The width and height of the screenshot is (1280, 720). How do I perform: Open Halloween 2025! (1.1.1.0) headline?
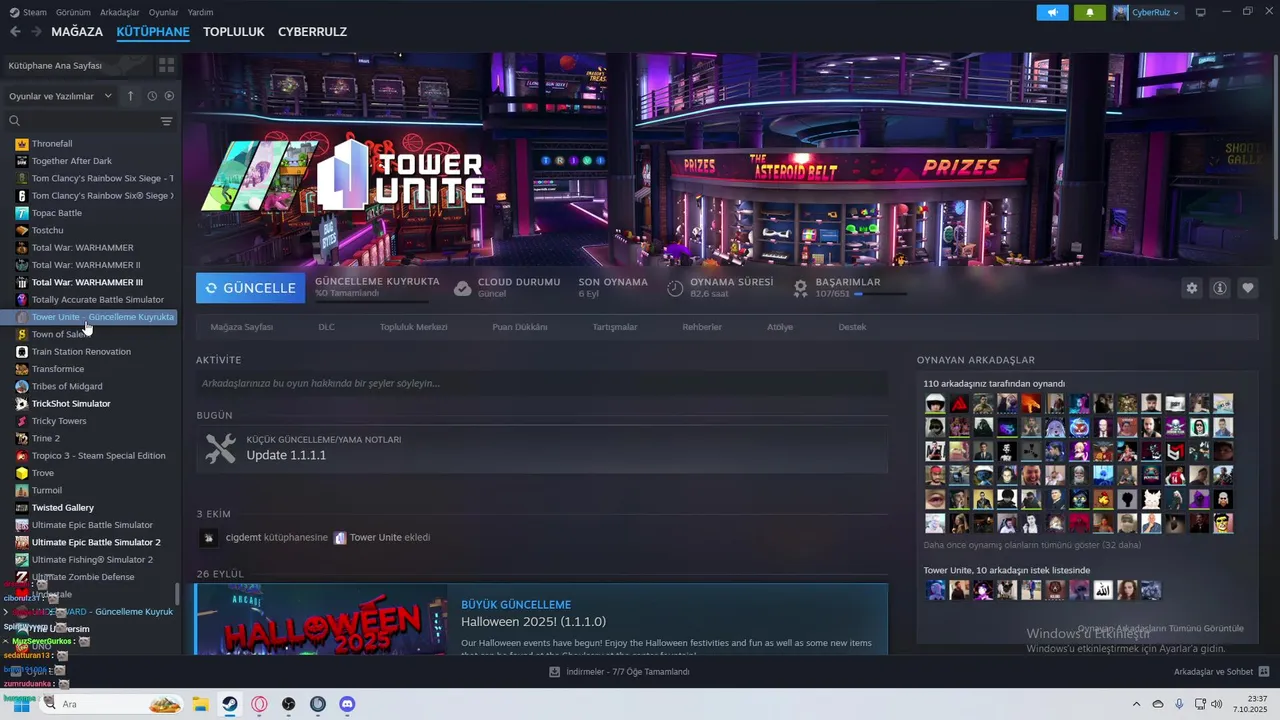pos(533,622)
